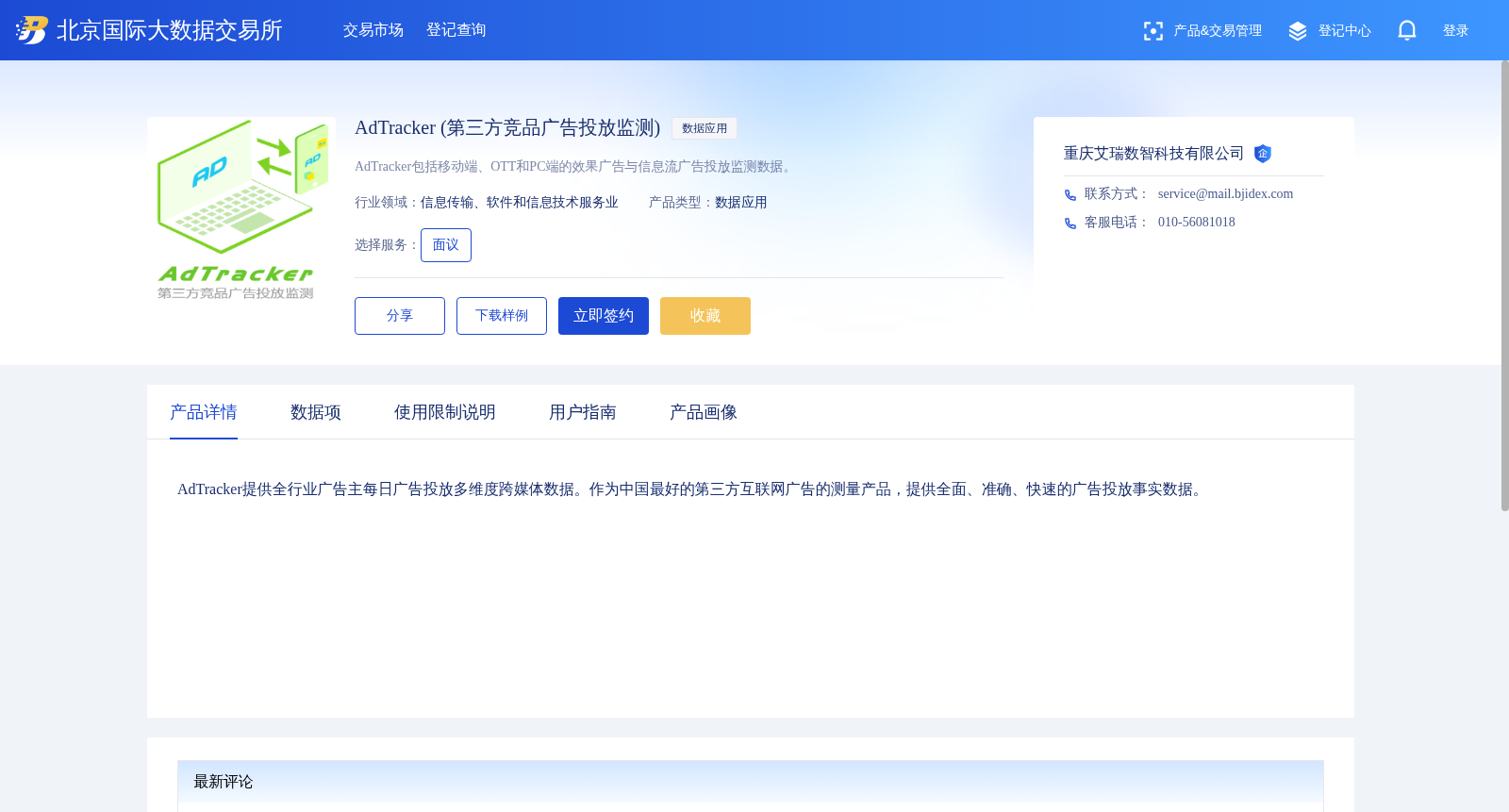Click the 登录 link
This screenshot has height=812, width=1509.
click(1456, 31)
